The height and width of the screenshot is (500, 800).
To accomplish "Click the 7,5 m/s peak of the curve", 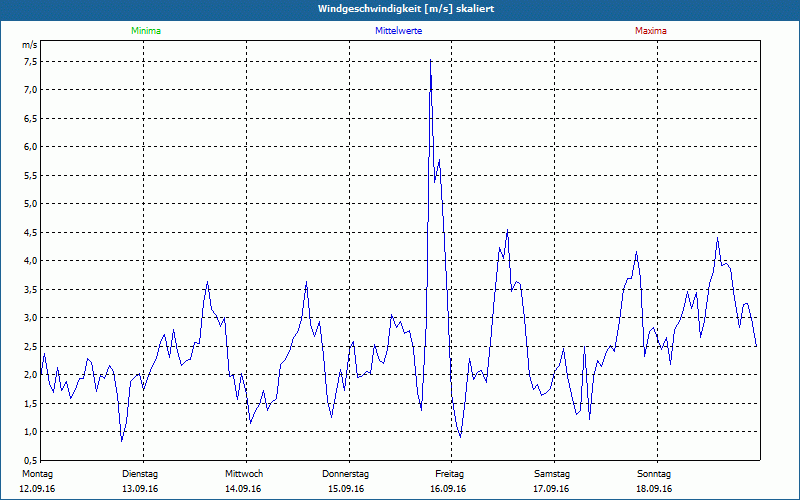I will pyautogui.click(x=431, y=60).
